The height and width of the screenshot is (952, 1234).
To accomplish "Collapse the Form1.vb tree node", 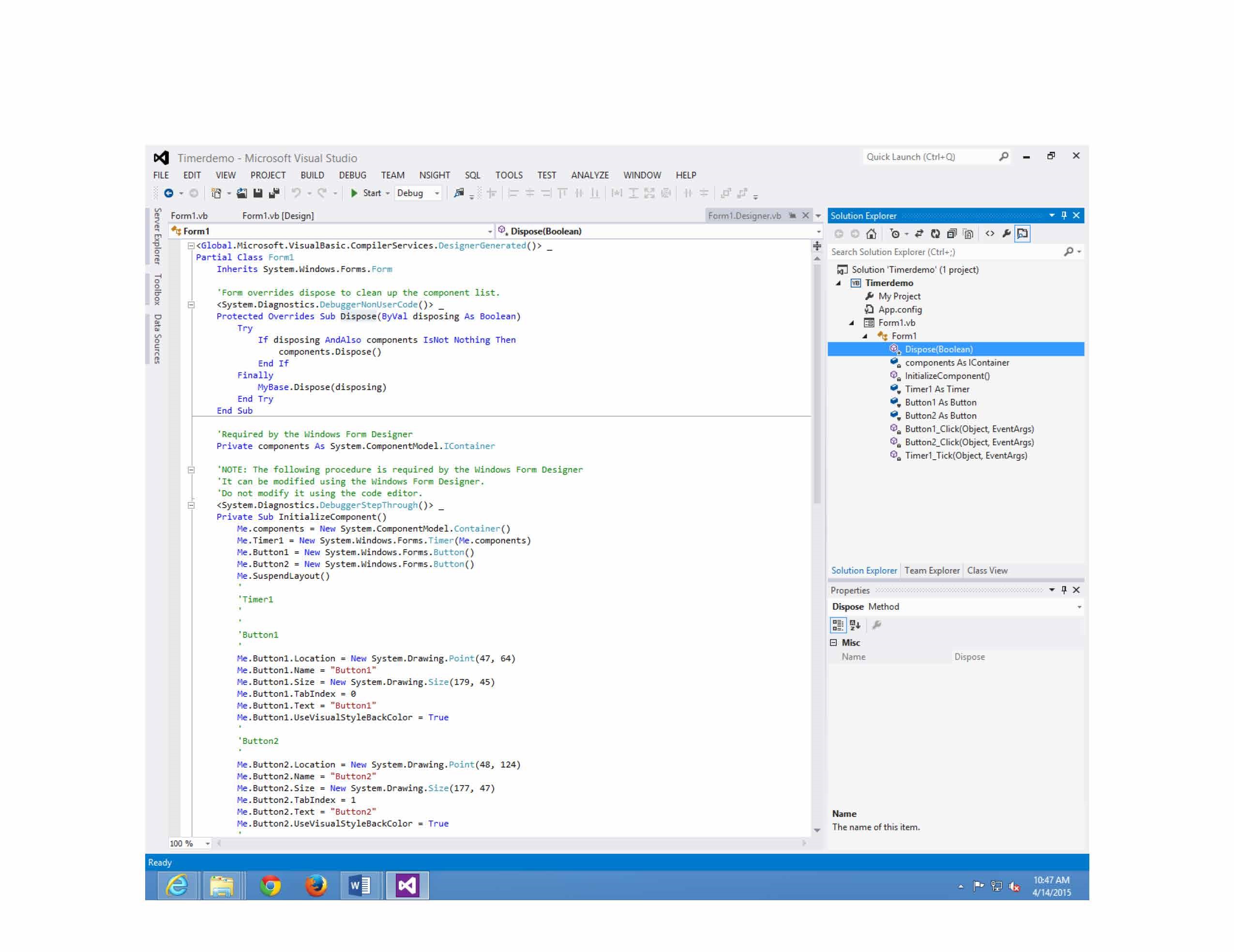I will 852,323.
